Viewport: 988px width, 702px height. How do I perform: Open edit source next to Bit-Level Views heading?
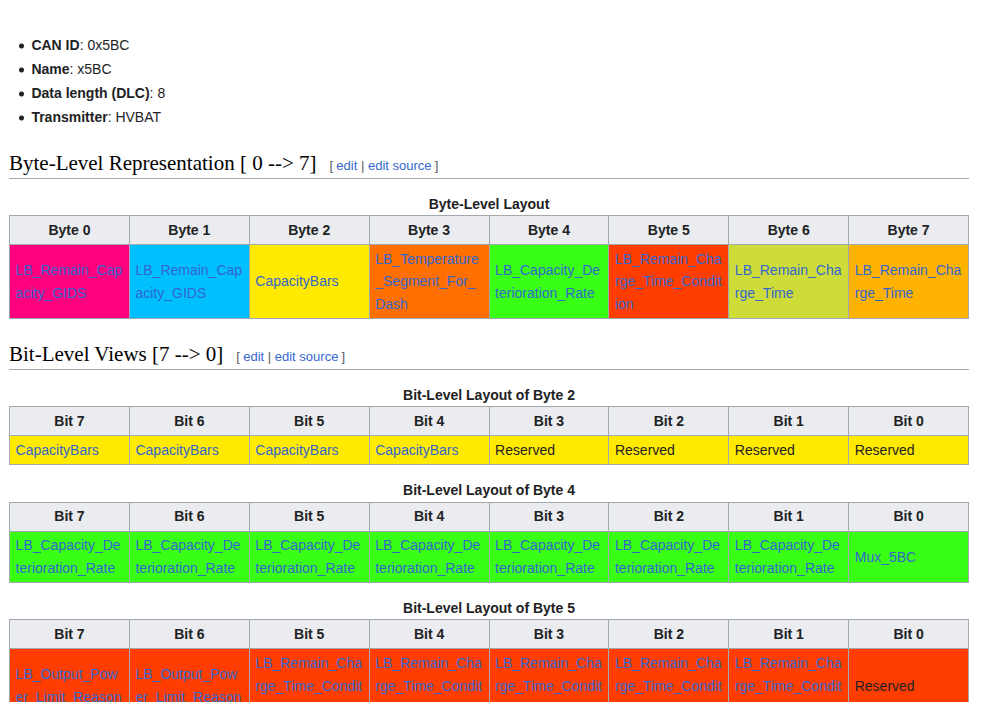[306, 357]
